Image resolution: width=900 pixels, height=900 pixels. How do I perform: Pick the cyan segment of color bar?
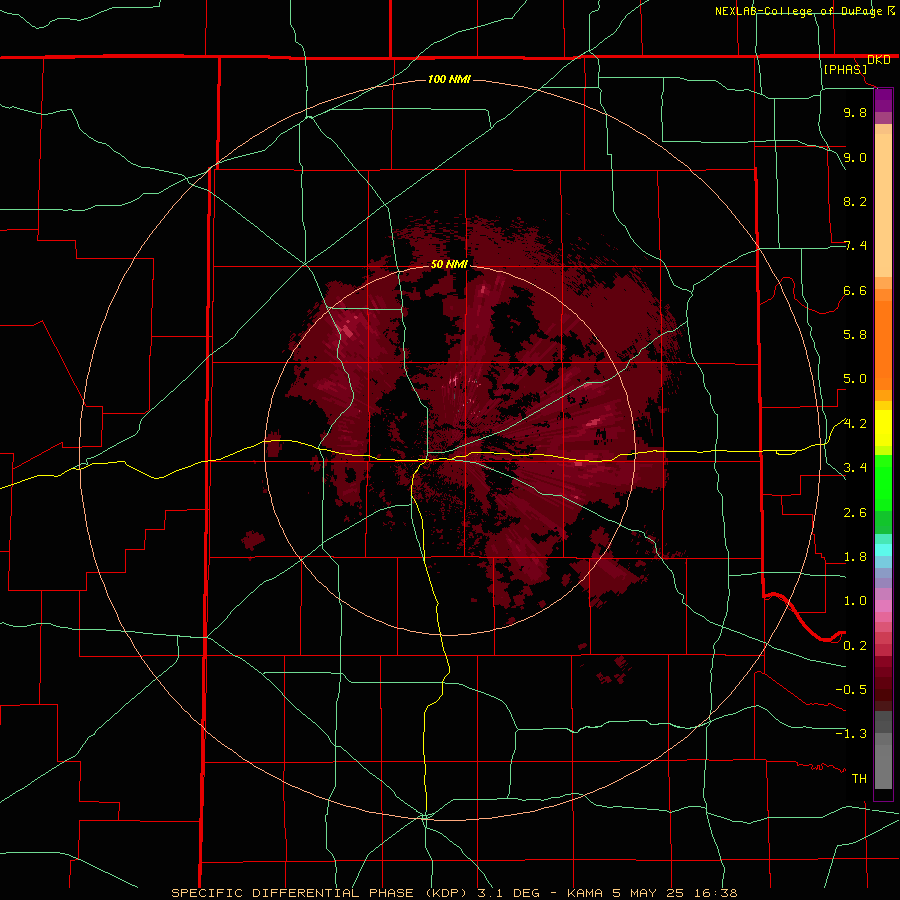click(883, 550)
